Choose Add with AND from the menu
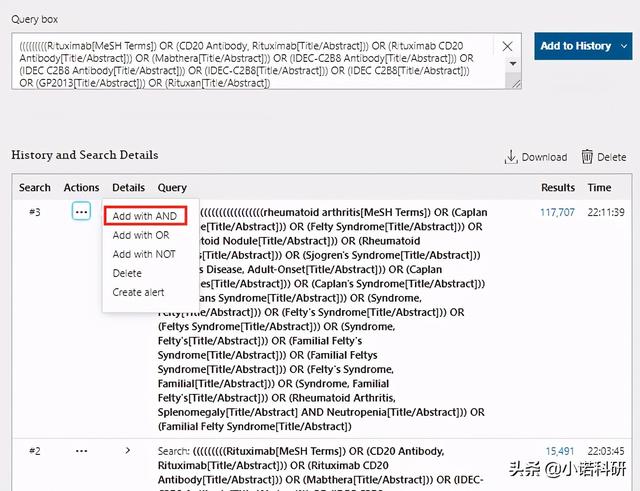 coord(144,216)
